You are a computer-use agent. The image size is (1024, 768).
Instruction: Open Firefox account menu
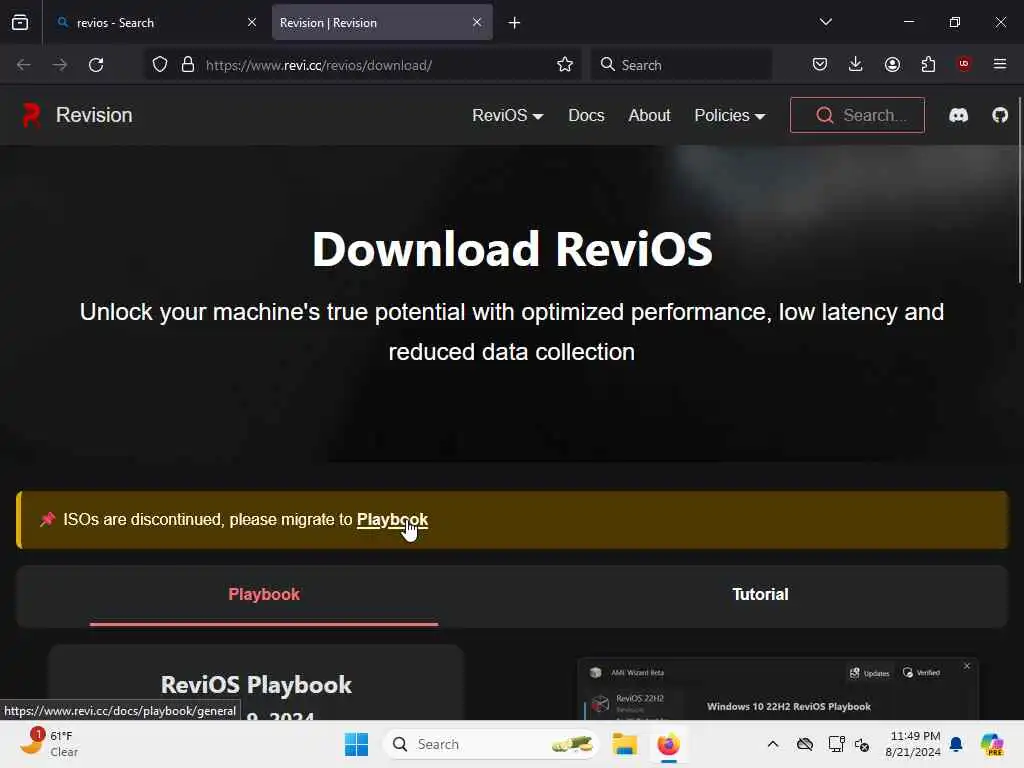coord(892,64)
